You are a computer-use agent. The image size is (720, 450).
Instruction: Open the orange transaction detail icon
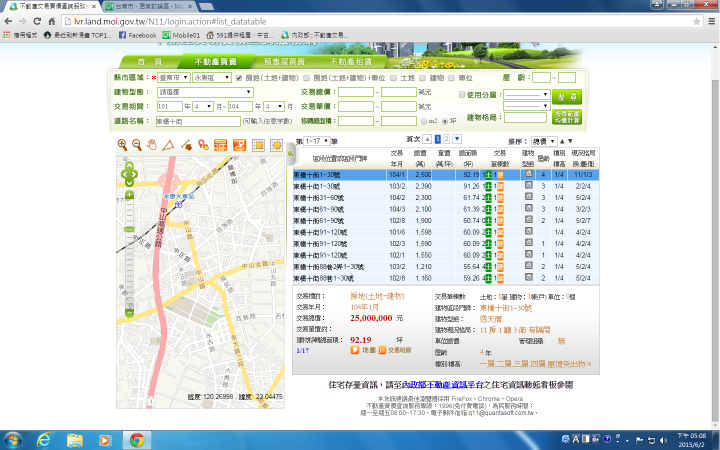pos(382,350)
